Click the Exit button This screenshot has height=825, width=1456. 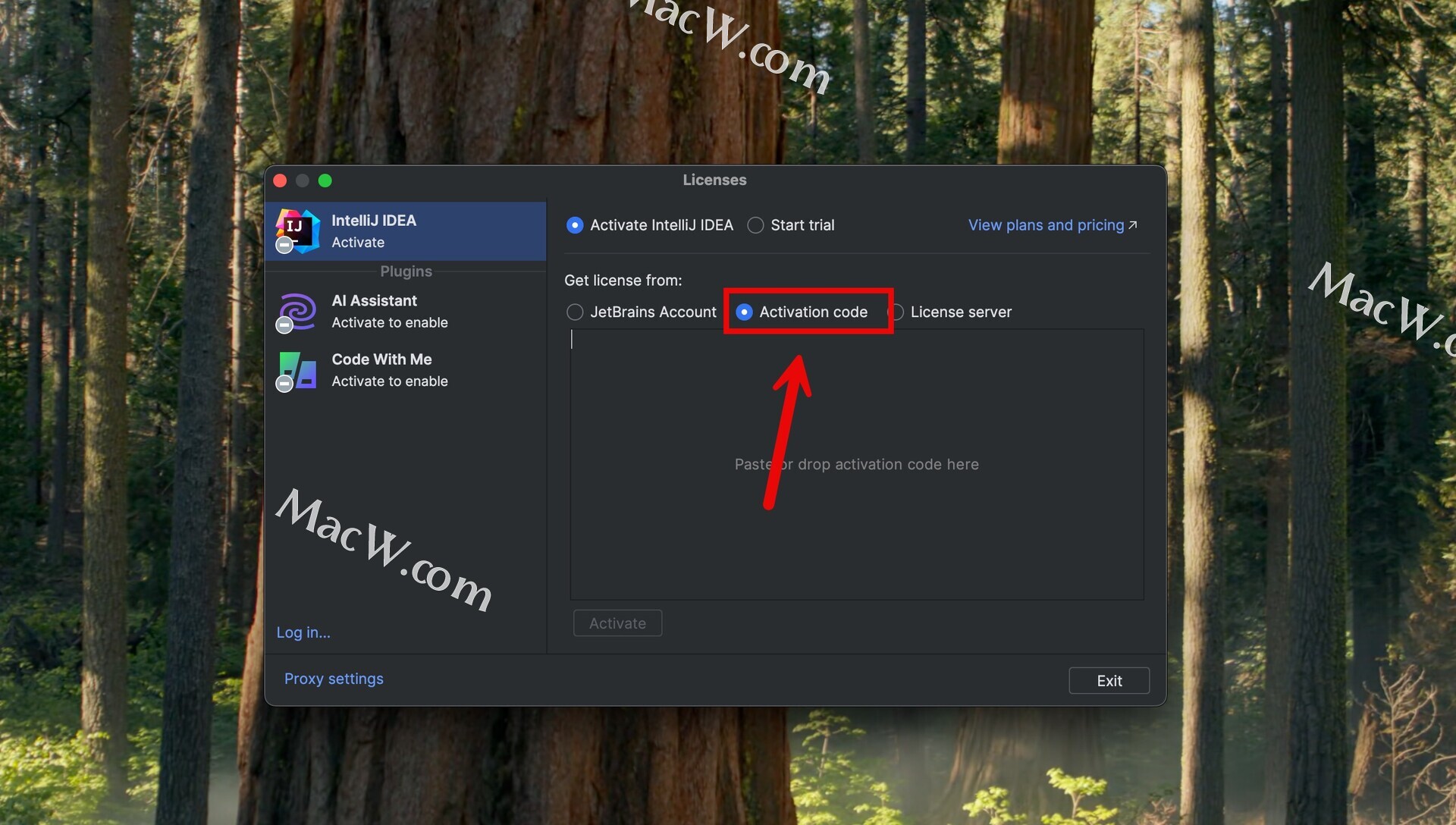pyautogui.click(x=1109, y=681)
